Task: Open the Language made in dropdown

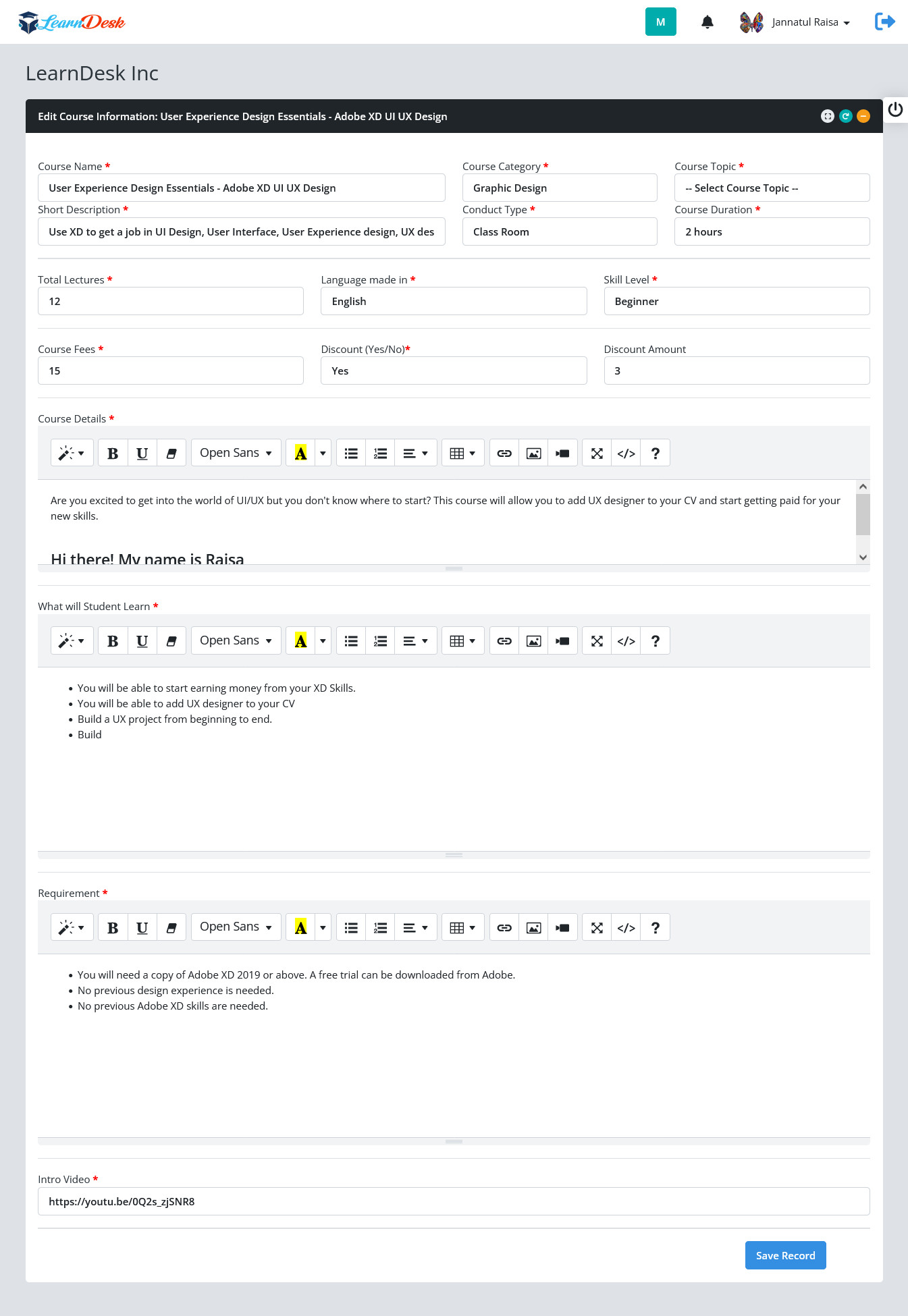Action: 454,301
